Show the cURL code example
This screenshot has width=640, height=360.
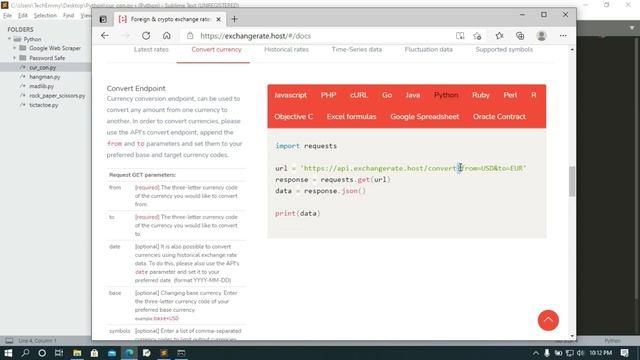point(359,95)
